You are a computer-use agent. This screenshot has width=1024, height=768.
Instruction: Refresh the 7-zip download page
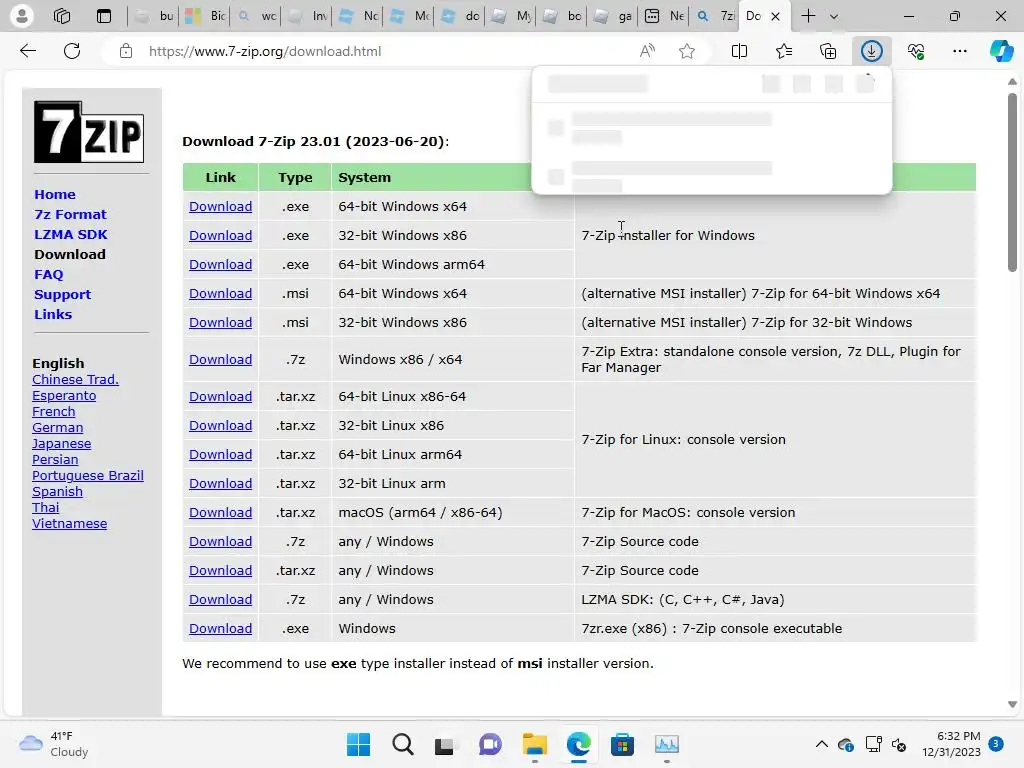(x=72, y=51)
